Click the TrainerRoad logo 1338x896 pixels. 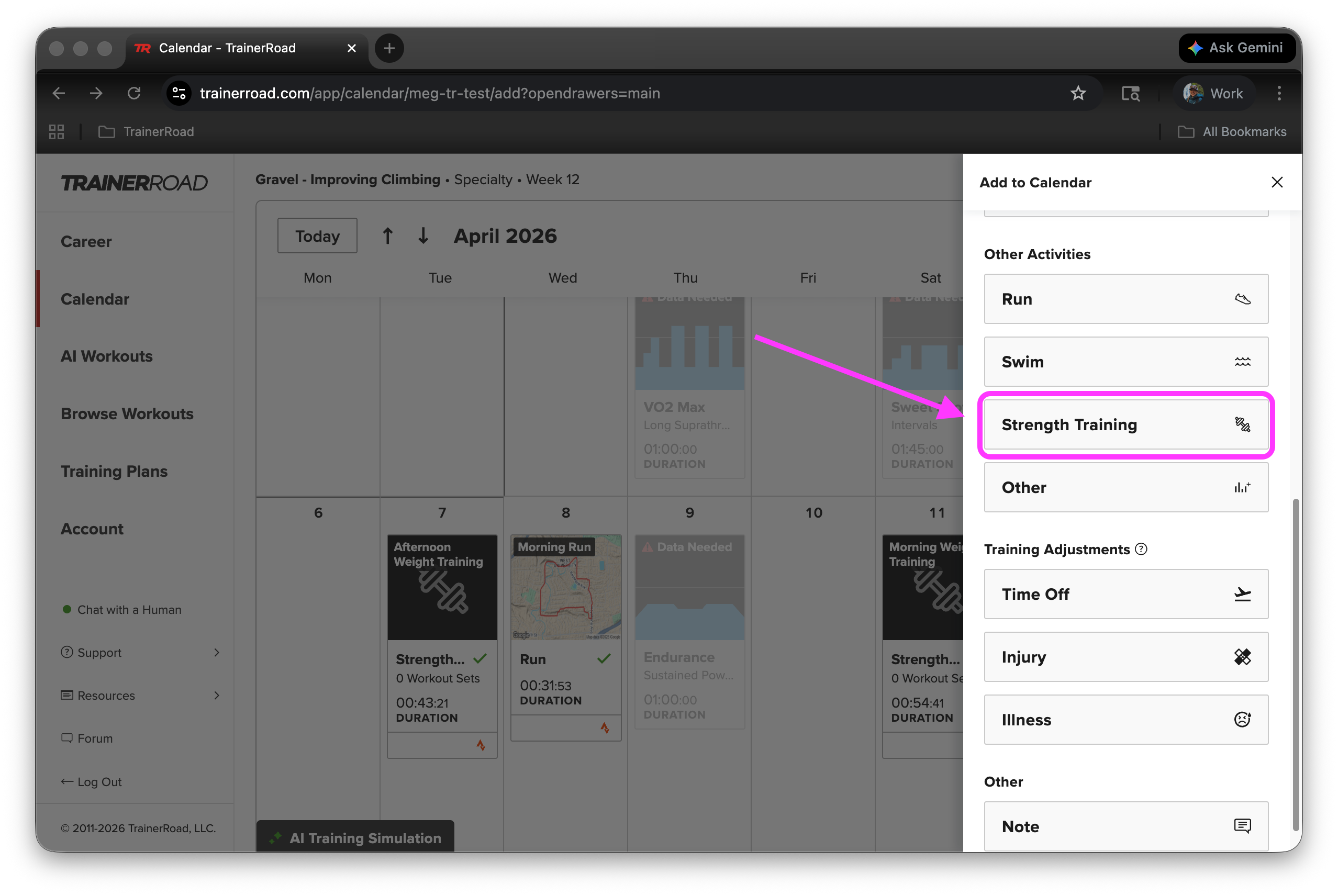point(135,183)
